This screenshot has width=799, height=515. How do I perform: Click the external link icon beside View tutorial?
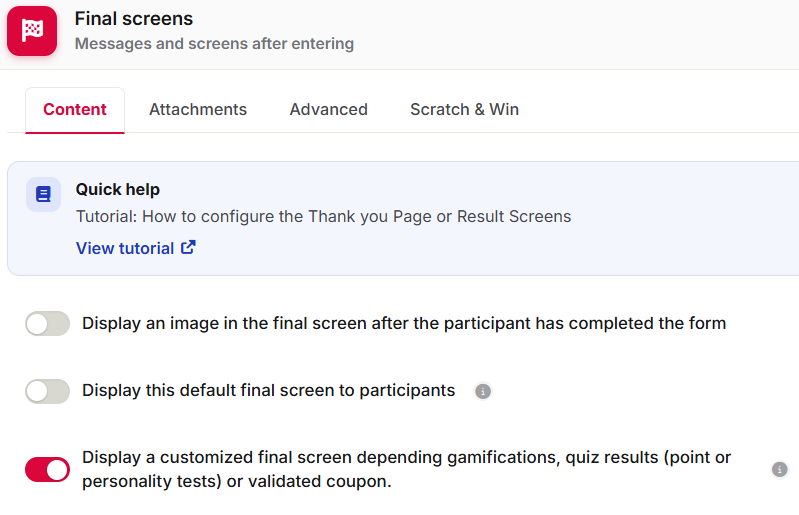point(188,247)
